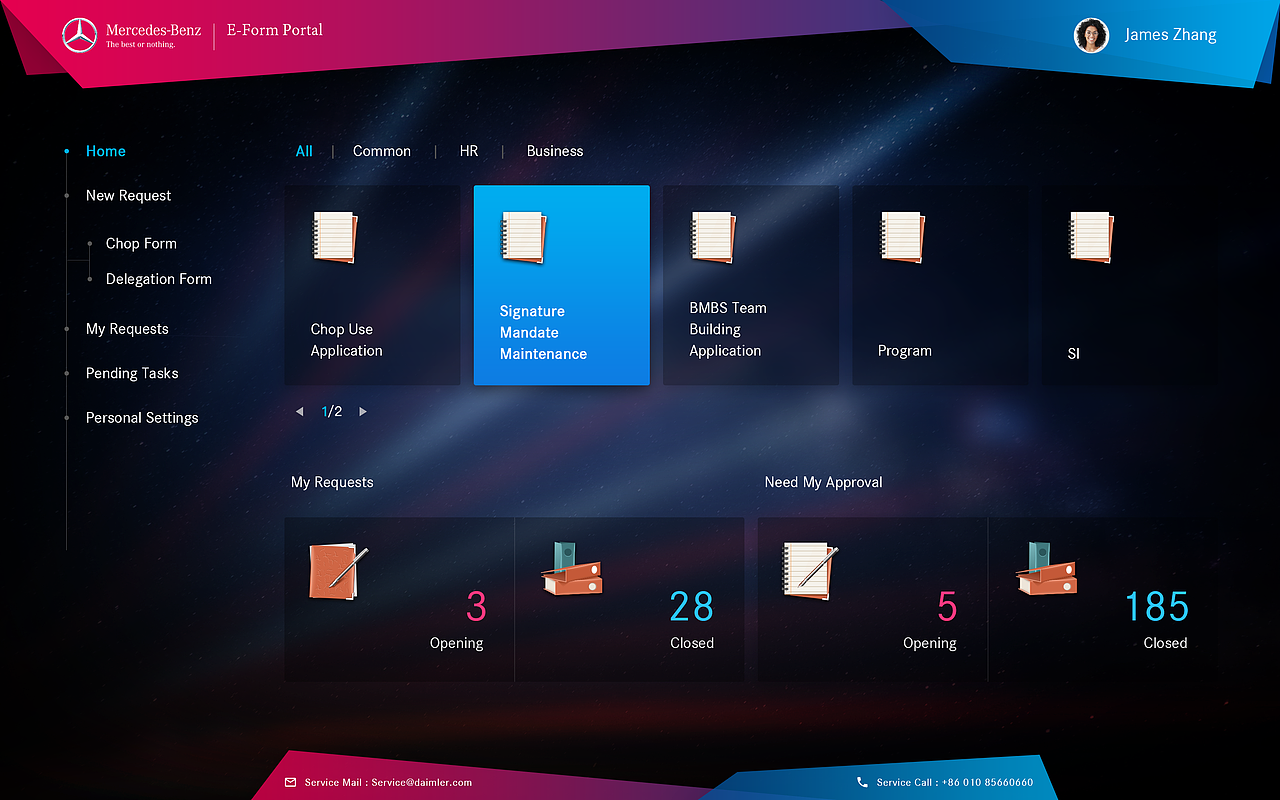1280x800 pixels.
Task: Select Chop Form under New Request
Action: point(141,244)
